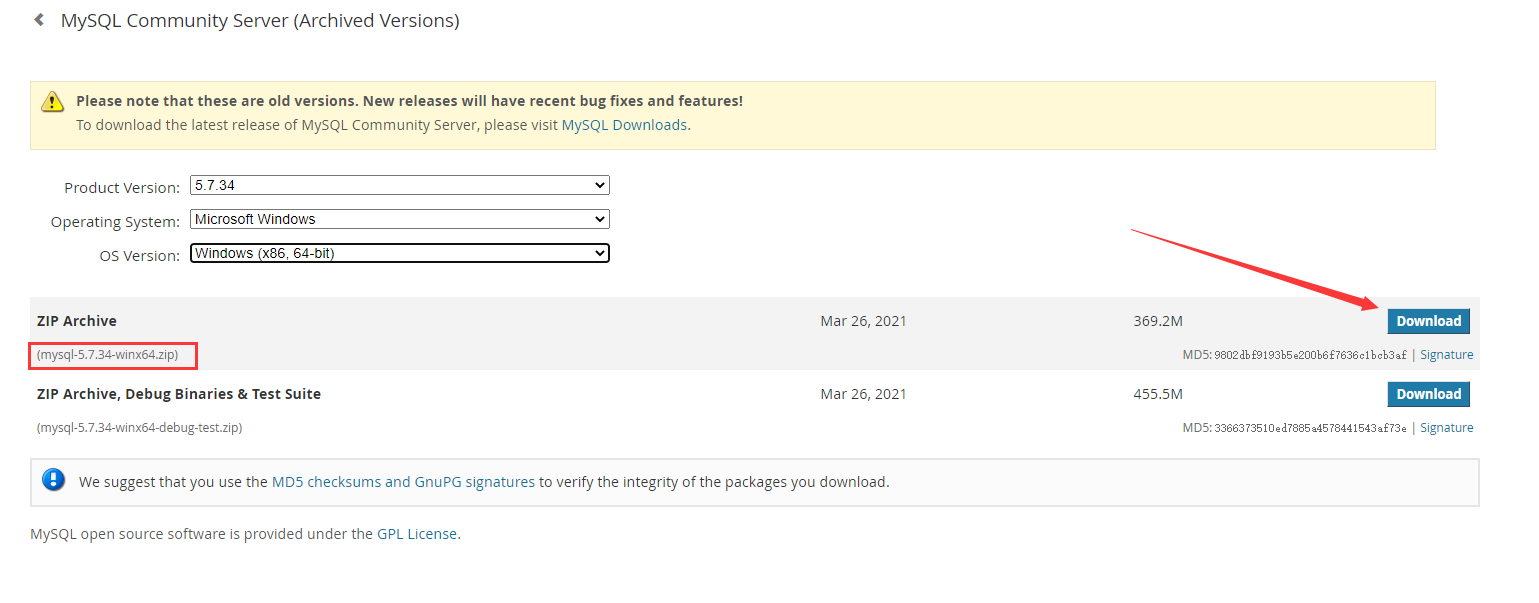Viewport: 1539px width, 603px height.
Task: Click the Product Version label
Action: [122, 188]
